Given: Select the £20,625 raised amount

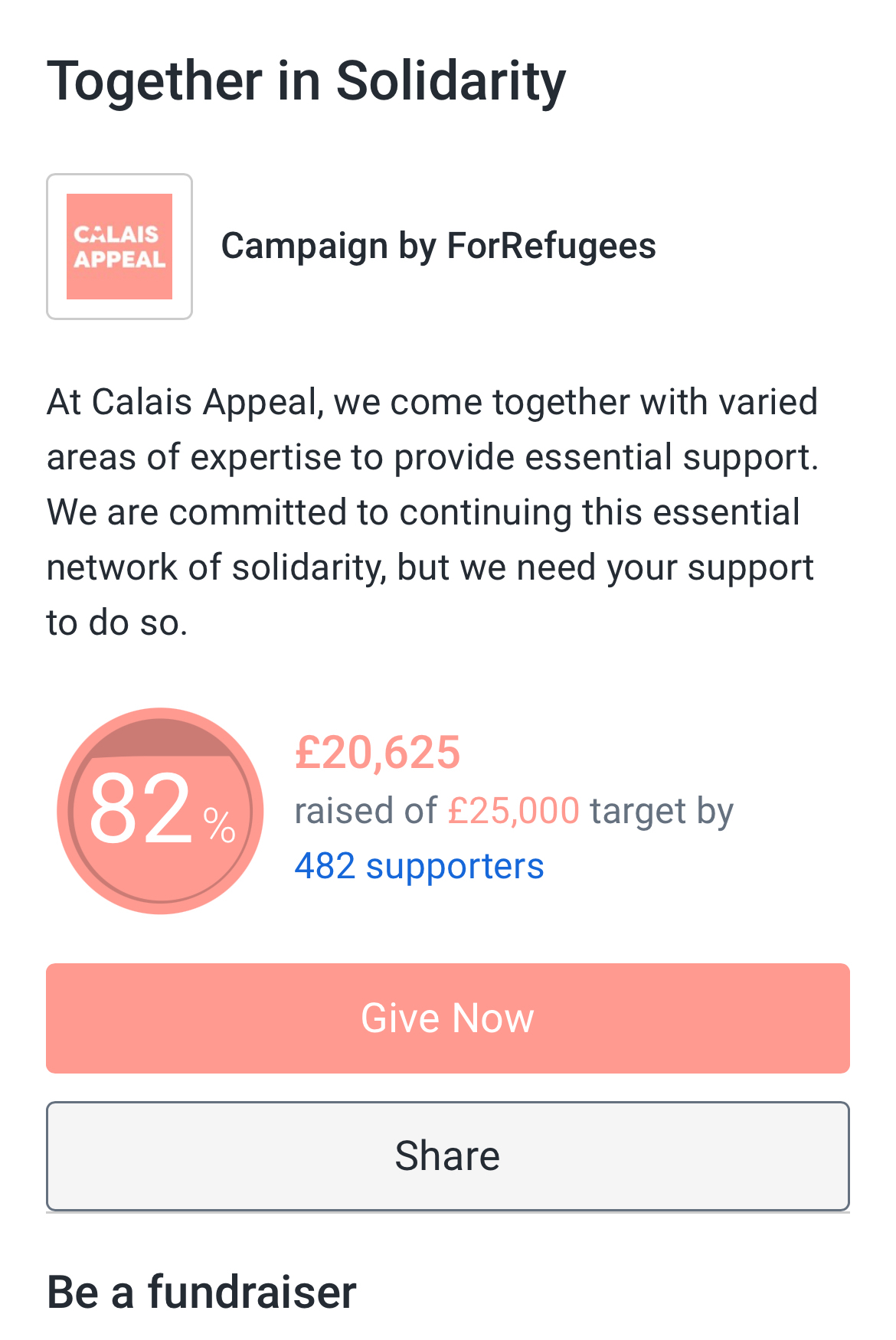Looking at the screenshot, I should (378, 752).
